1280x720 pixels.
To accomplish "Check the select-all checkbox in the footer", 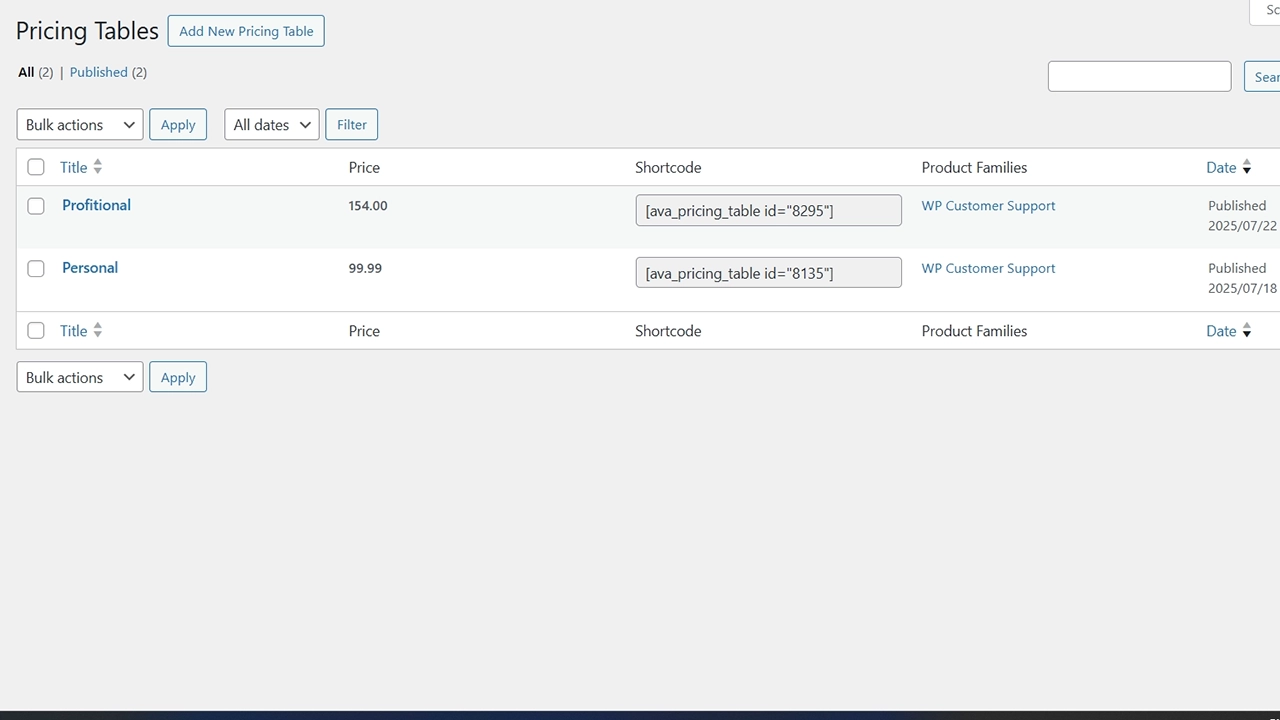I will point(36,330).
